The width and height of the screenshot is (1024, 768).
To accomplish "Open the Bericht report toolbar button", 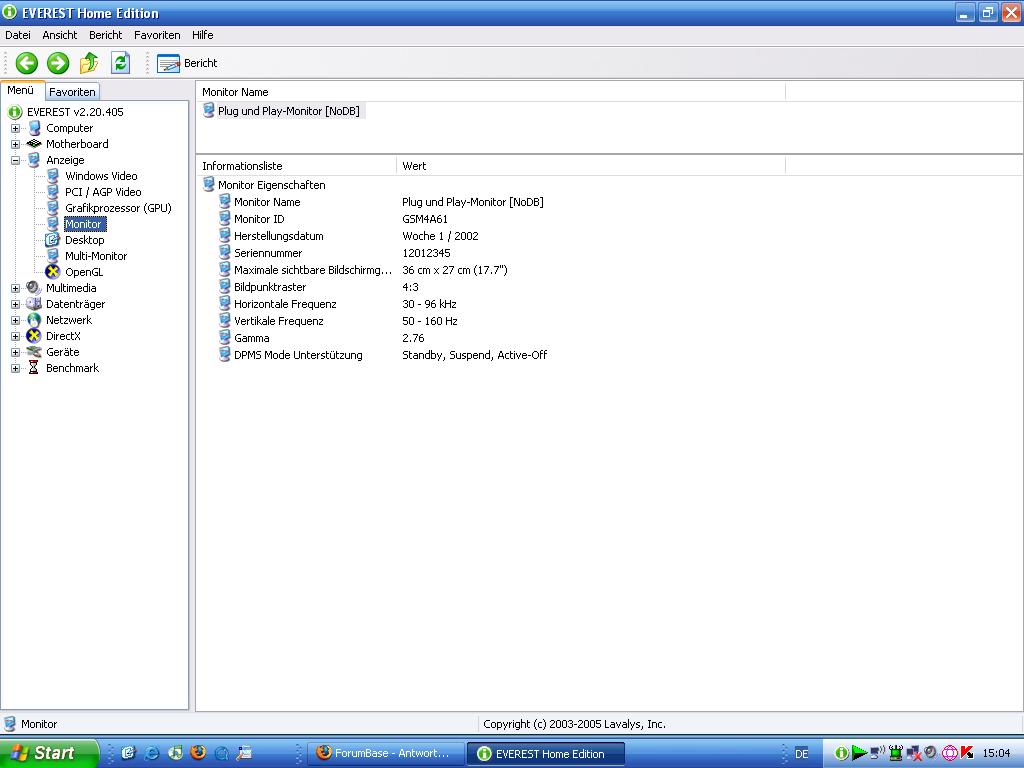I will click(x=187, y=63).
